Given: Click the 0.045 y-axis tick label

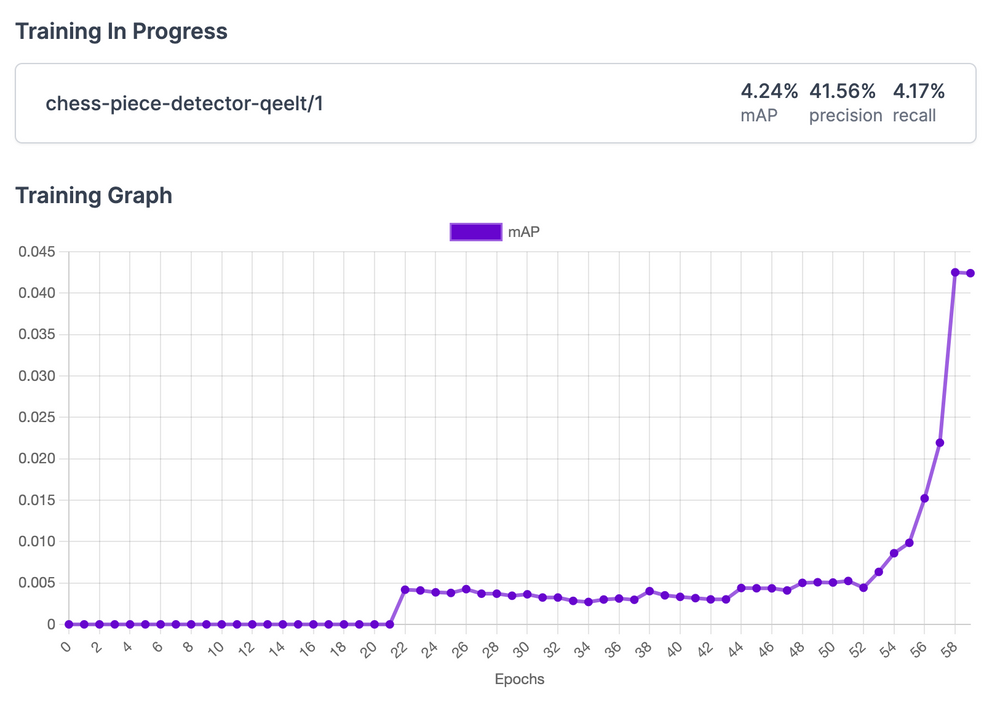Looking at the screenshot, I should point(38,252).
